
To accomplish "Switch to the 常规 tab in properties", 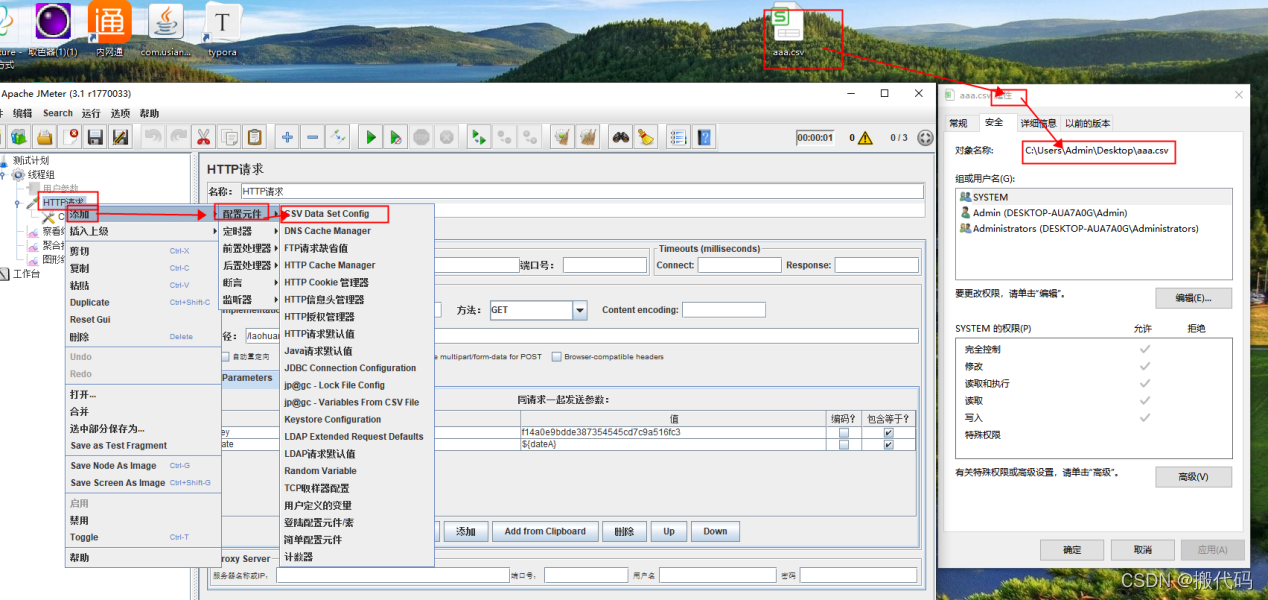I will click(958, 123).
